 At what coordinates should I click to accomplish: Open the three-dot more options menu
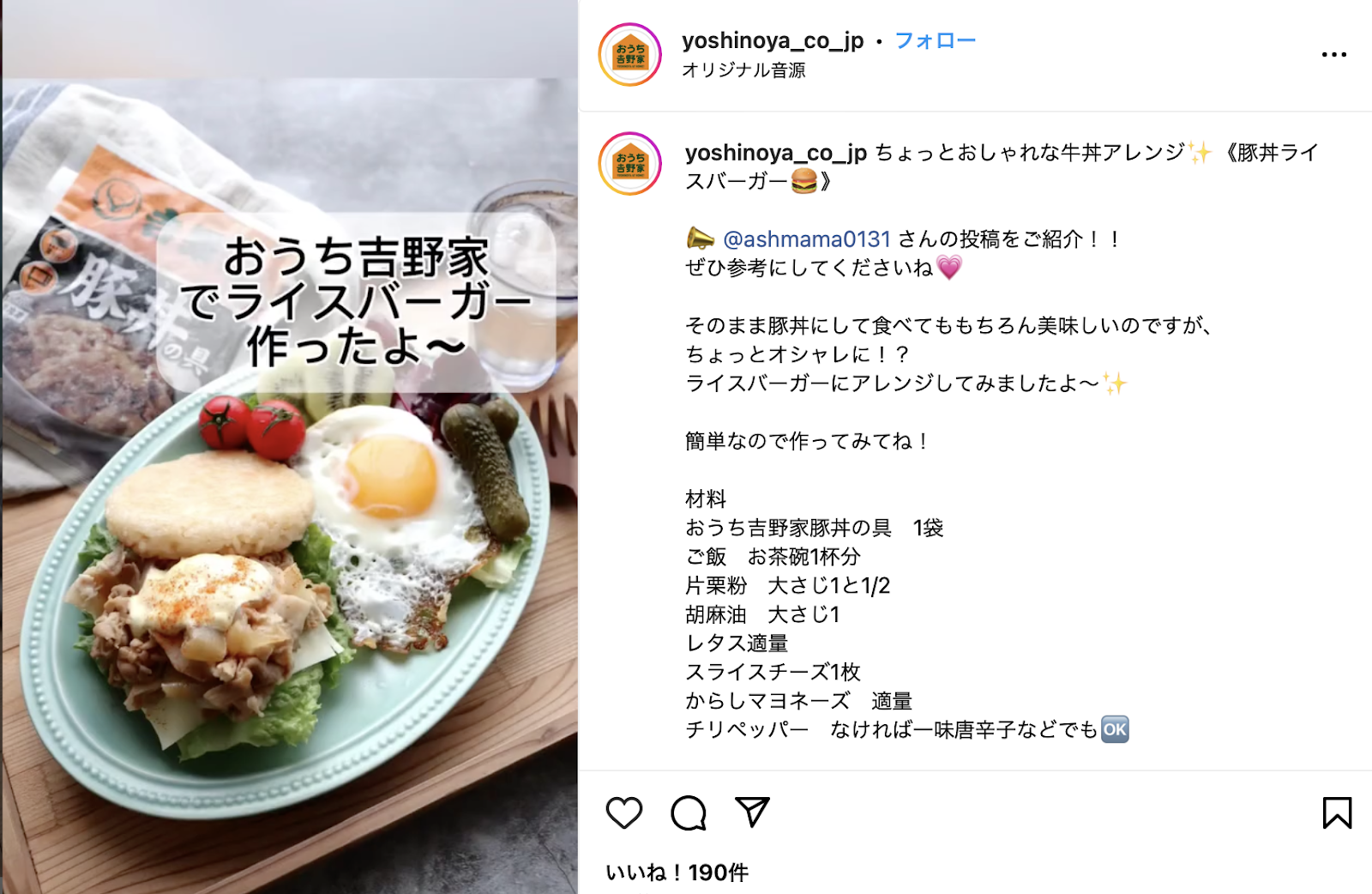(1333, 55)
